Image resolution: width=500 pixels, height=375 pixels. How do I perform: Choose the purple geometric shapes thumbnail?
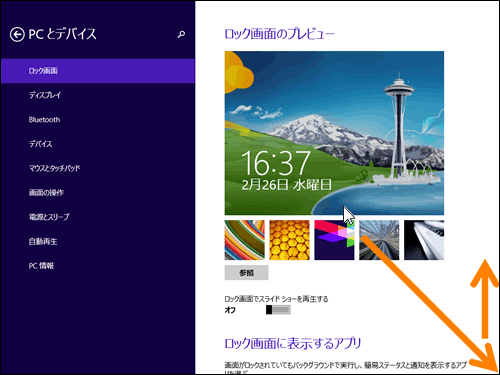(x=334, y=240)
